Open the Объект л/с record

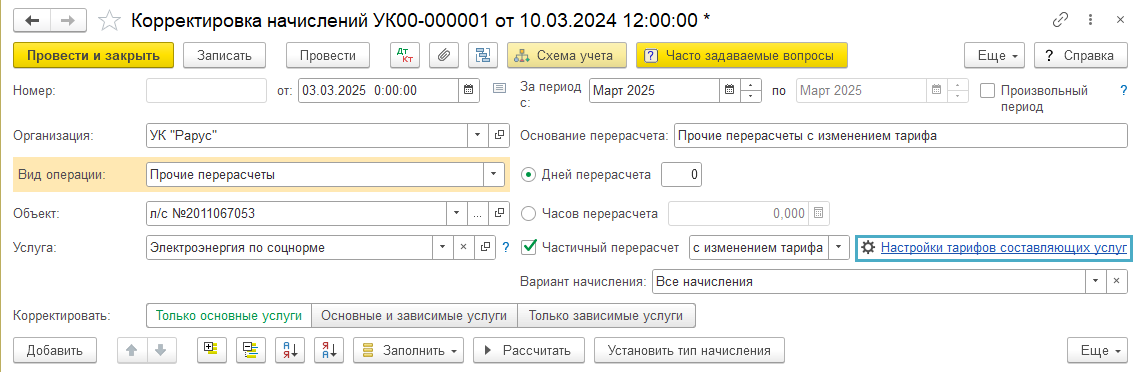[499, 214]
